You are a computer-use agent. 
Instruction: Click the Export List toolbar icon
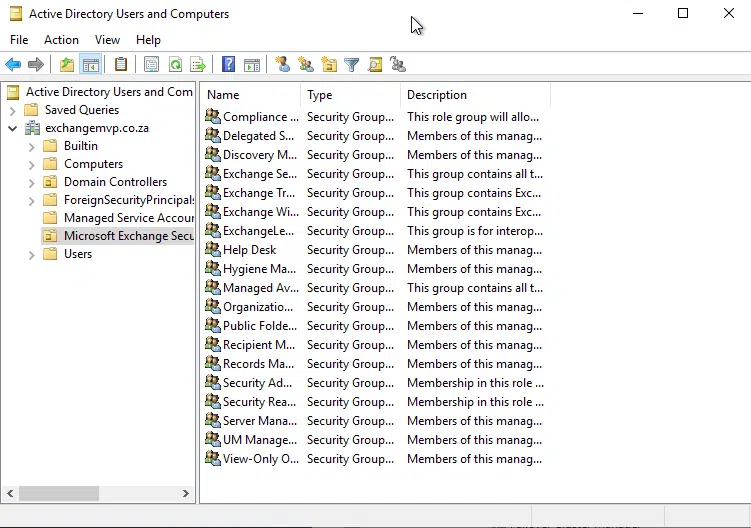click(198, 65)
